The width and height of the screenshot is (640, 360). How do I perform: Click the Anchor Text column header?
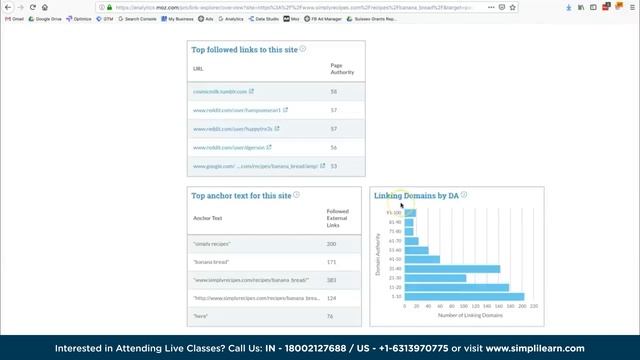(207, 218)
